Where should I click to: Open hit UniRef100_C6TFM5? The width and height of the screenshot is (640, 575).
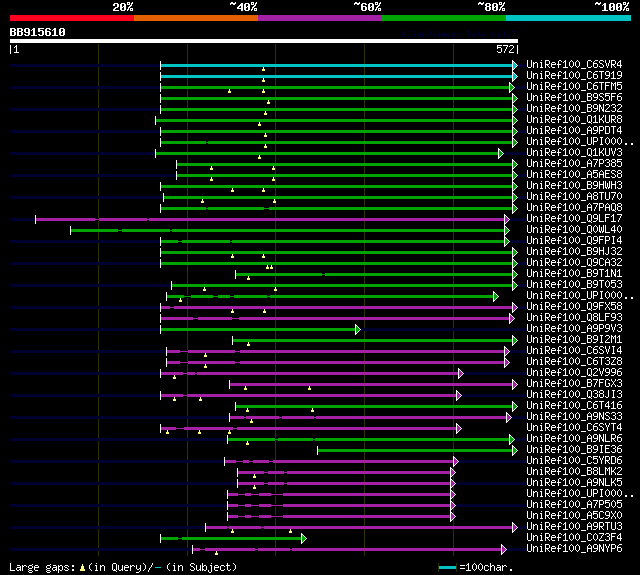(x=574, y=87)
